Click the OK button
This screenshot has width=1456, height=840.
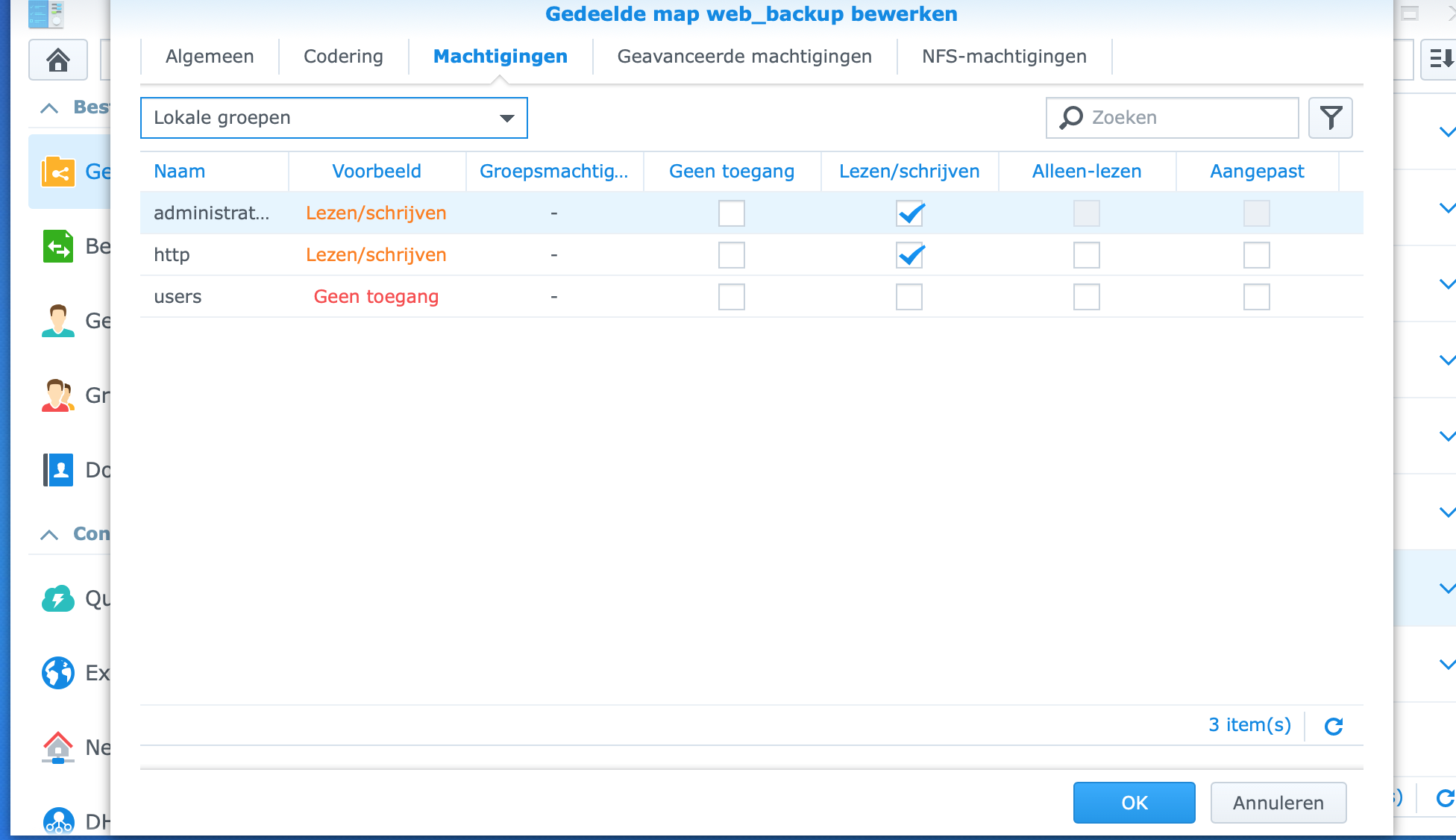coord(1135,803)
